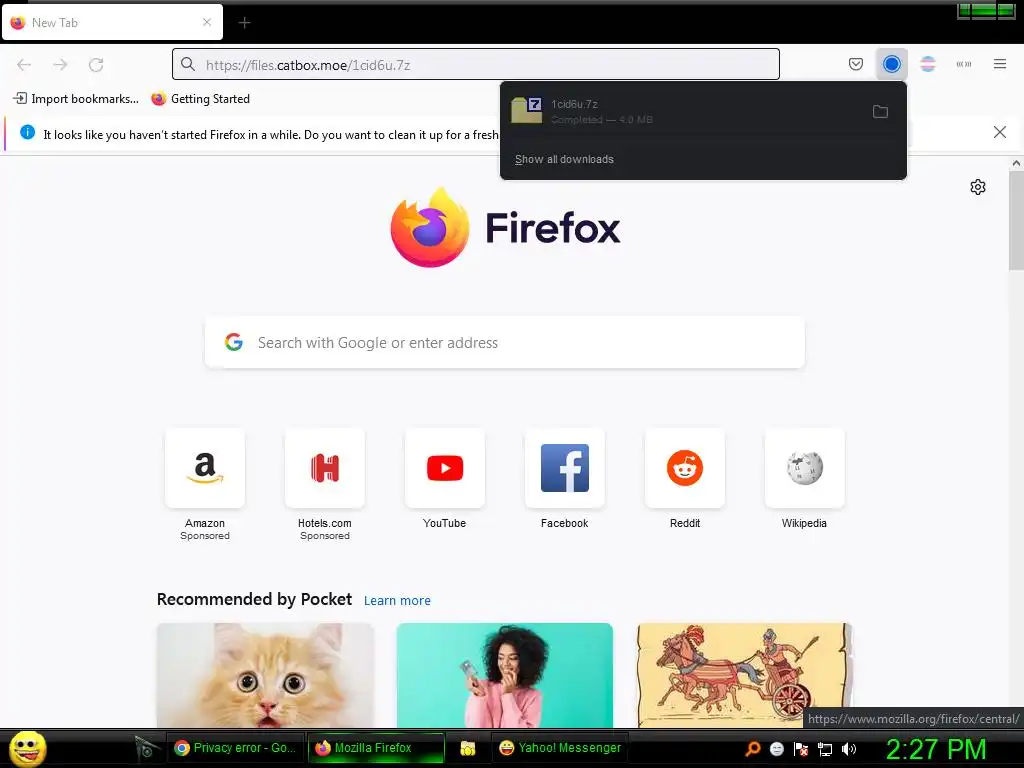Click the blue info icon in the notification bar
This screenshot has width=1024, height=768.
[27, 133]
